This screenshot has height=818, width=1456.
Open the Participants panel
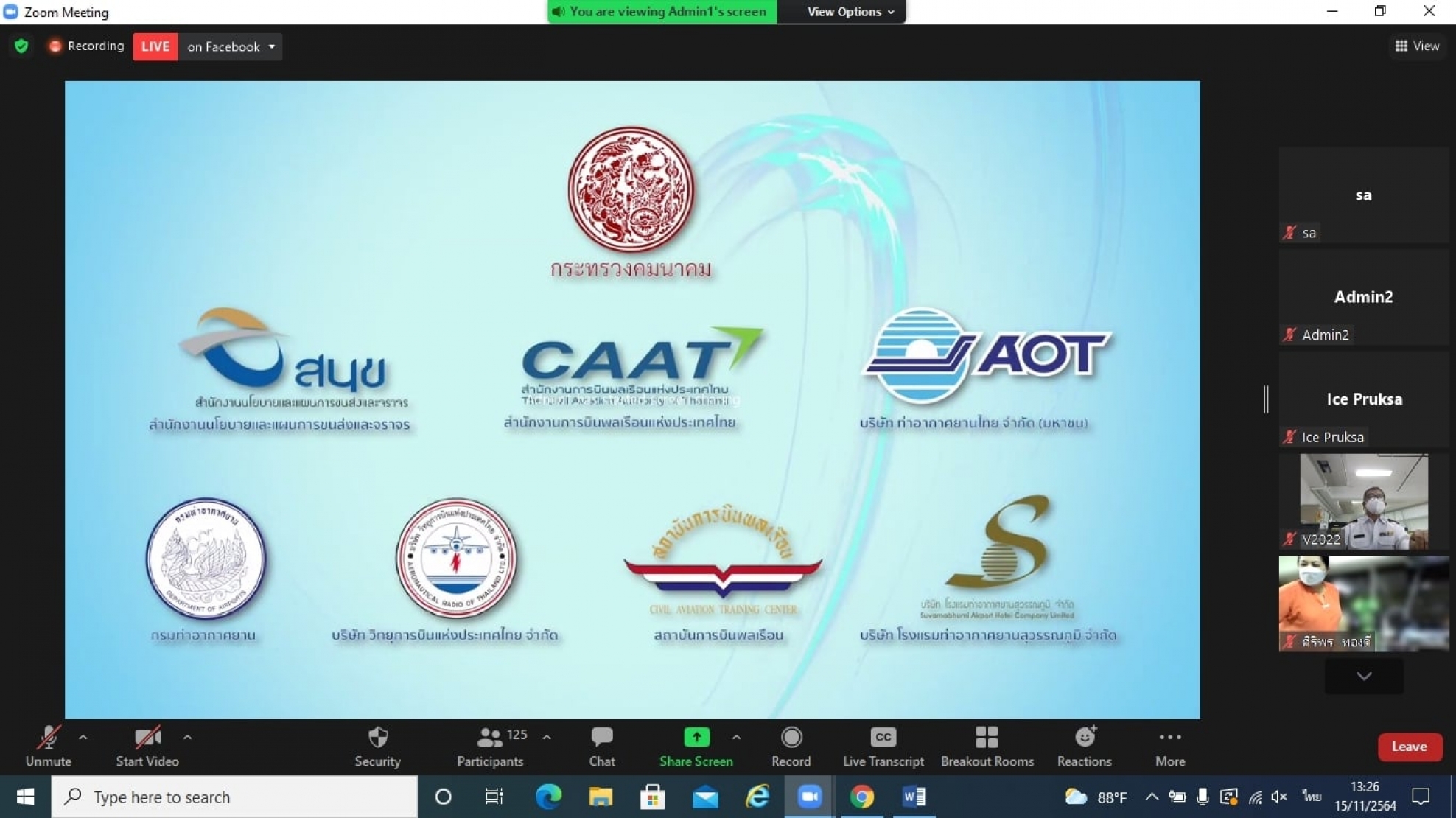pyautogui.click(x=490, y=747)
